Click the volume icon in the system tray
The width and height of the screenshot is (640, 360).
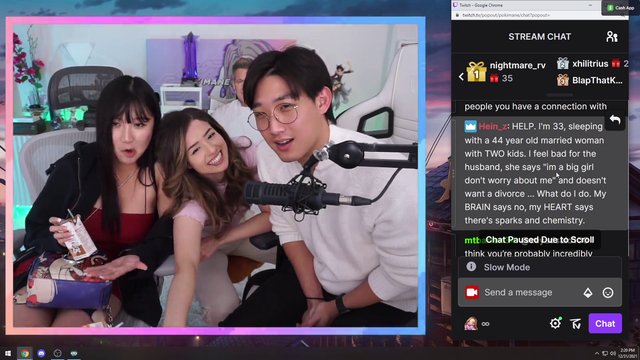point(613,353)
